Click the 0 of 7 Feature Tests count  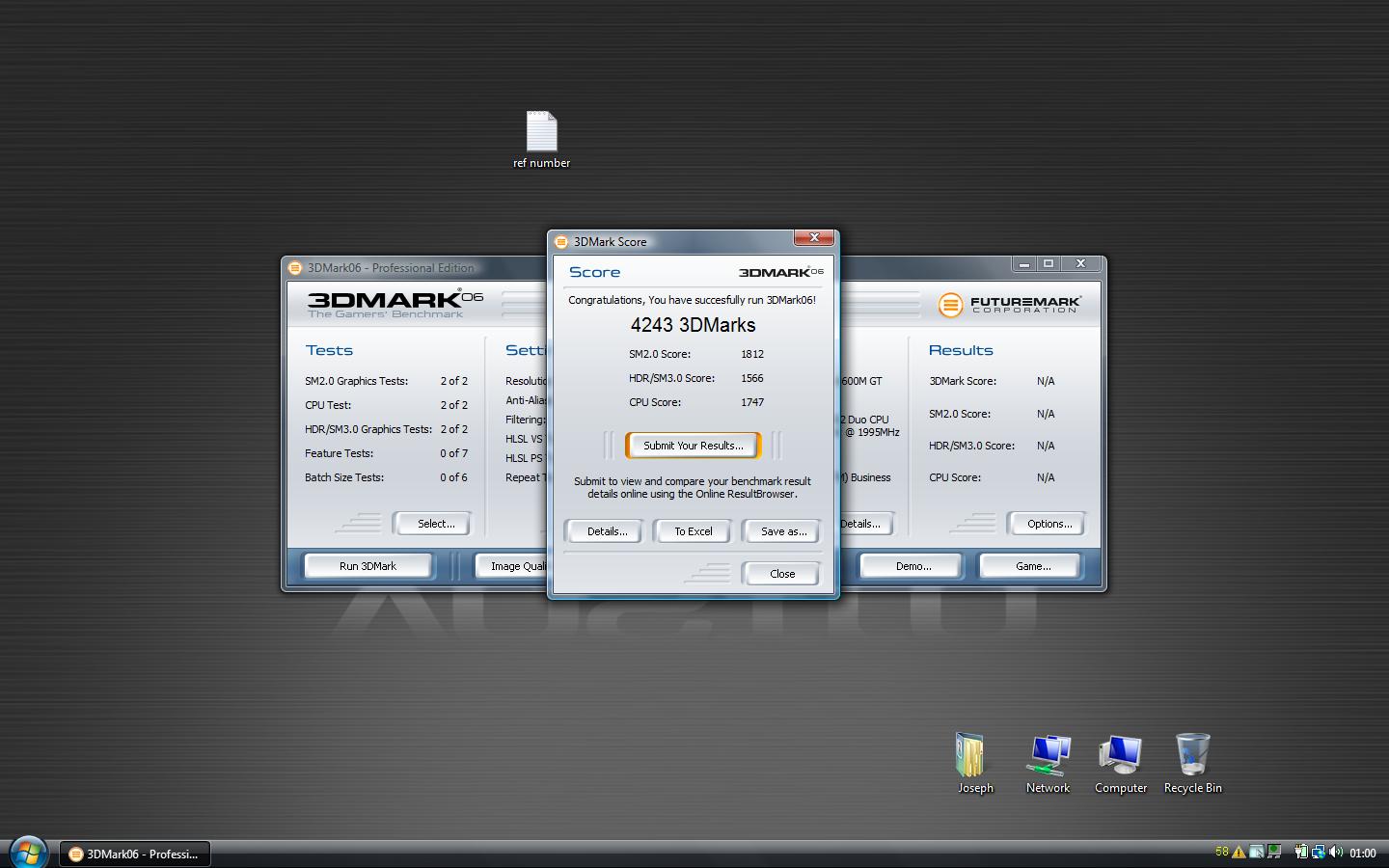(454, 453)
